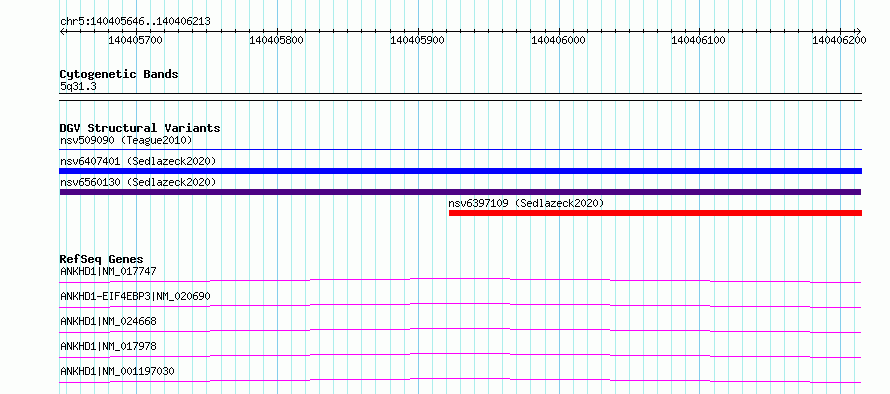Click the purple nsv6560130 variant bar
890x394 pixels.
pos(460,192)
